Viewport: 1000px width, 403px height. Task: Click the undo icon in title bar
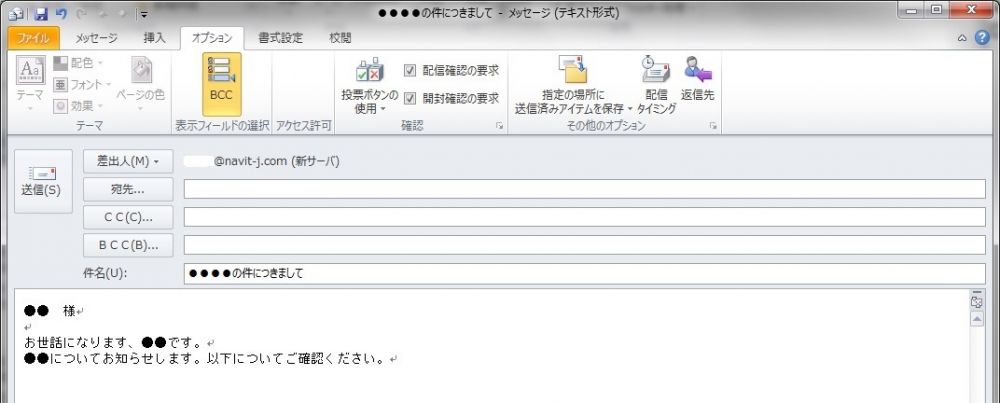pos(61,13)
